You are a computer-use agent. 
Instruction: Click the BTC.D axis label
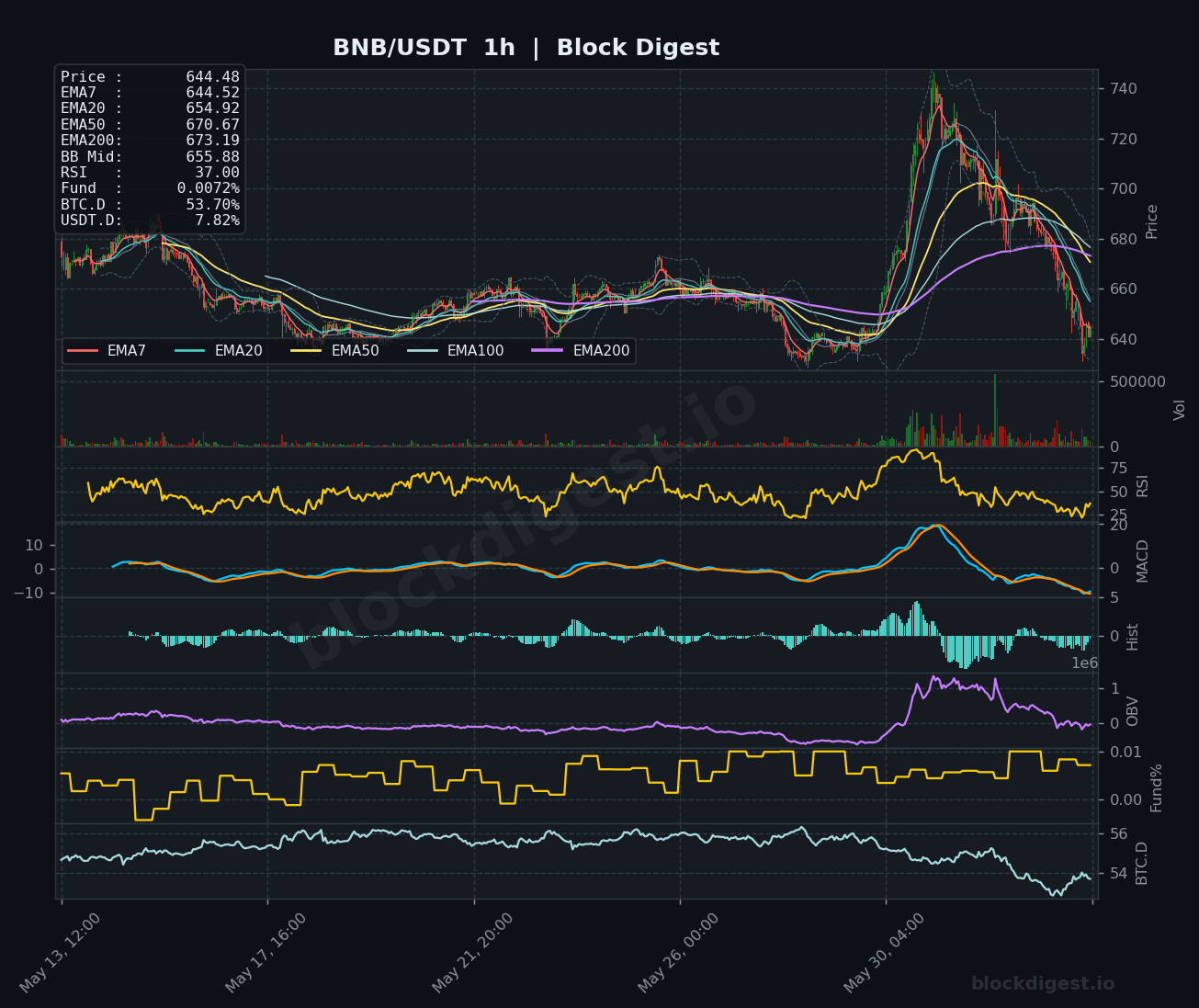1143,863
